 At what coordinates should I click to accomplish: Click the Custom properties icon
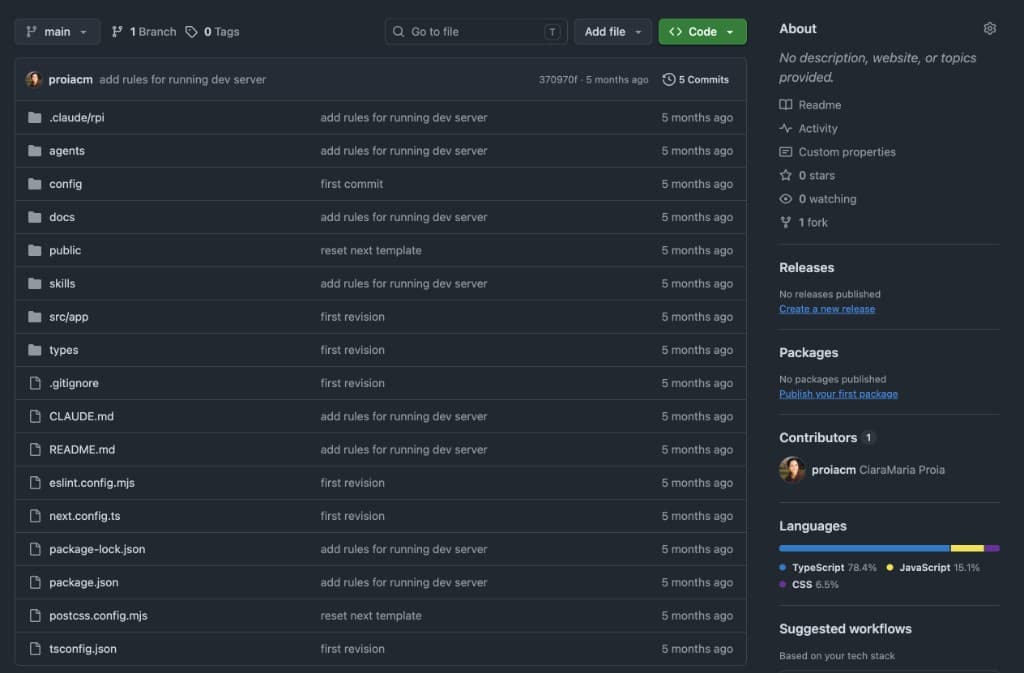[786, 151]
